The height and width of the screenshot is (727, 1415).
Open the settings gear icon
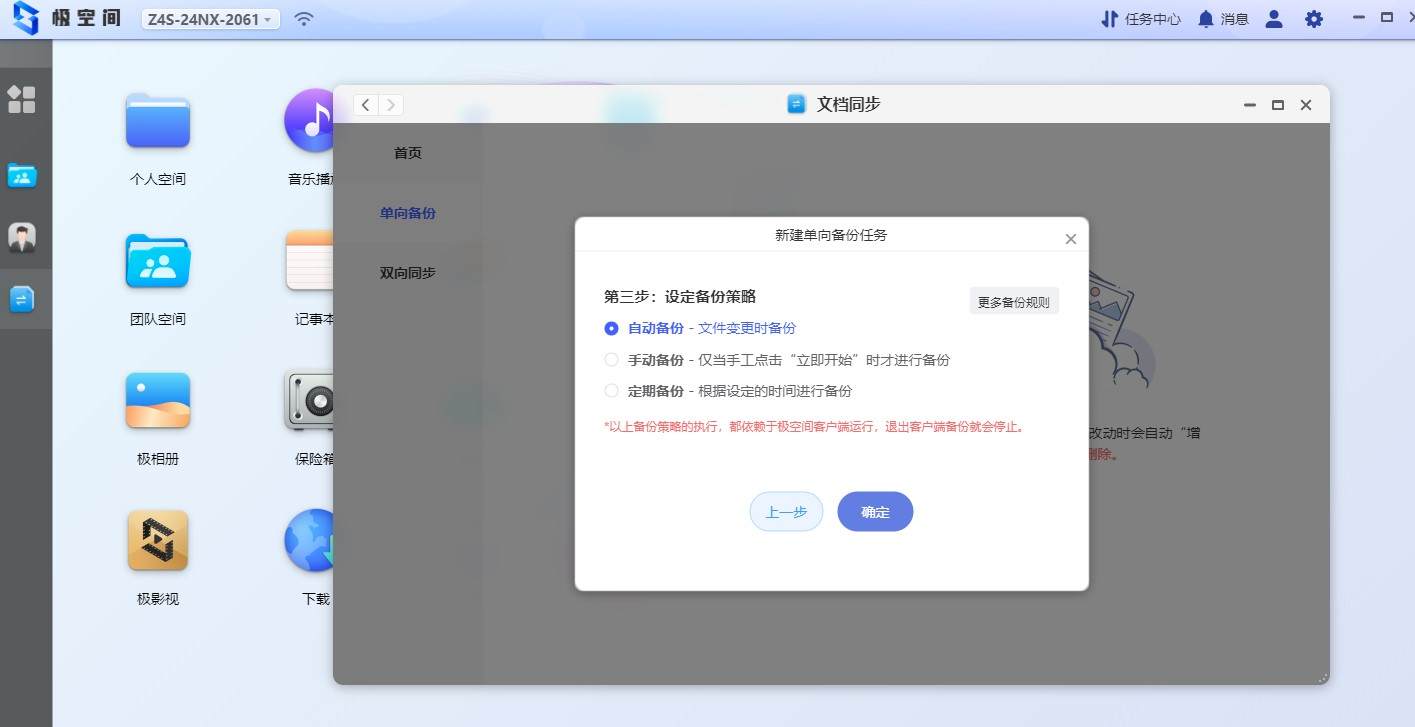1313,18
